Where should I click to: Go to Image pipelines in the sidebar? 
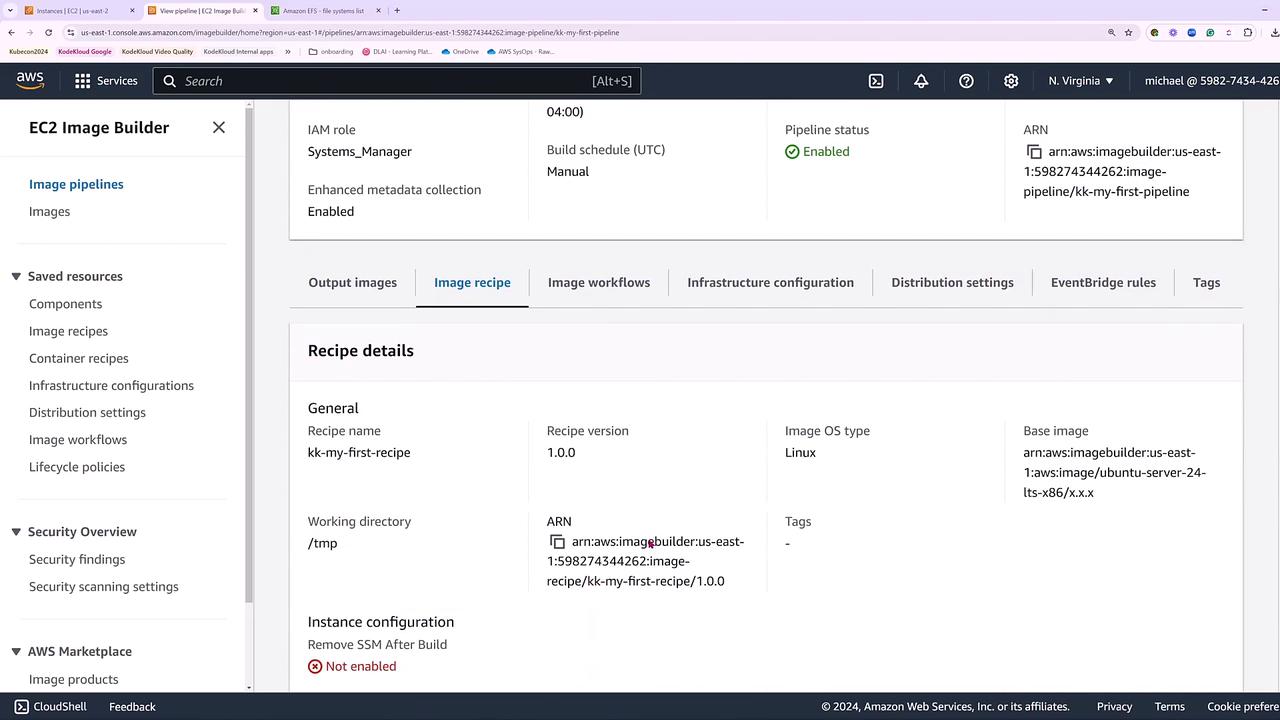(76, 184)
